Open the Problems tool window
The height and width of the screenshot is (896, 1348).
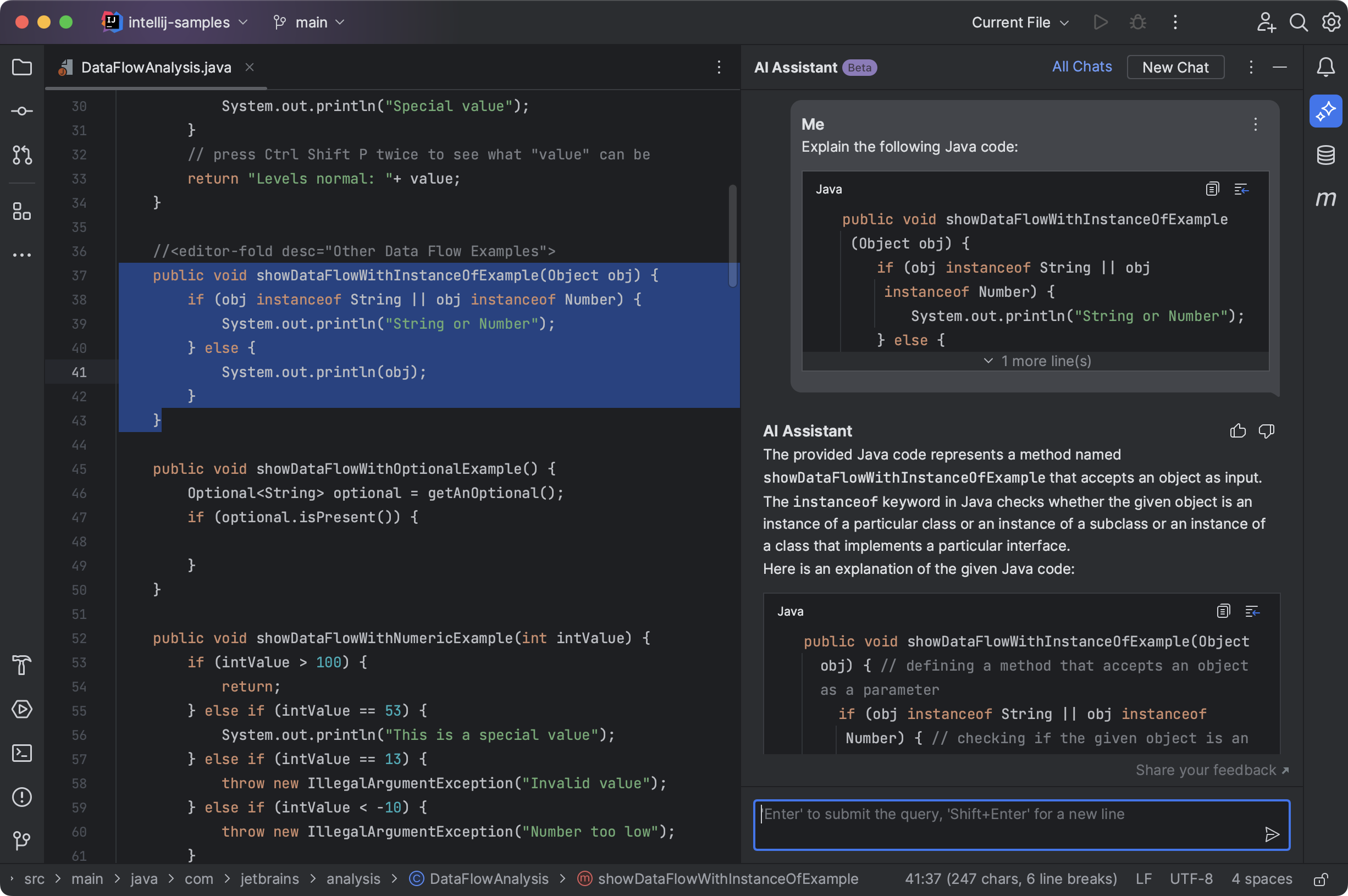(21, 798)
